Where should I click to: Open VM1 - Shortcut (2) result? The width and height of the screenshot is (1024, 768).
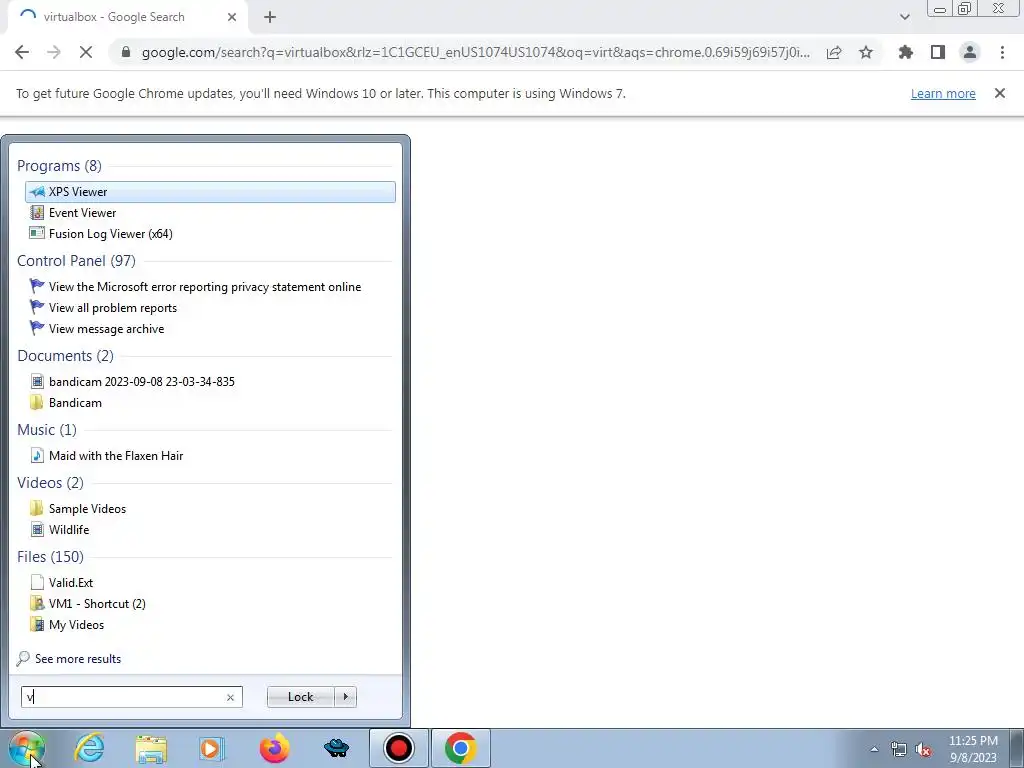click(x=97, y=603)
